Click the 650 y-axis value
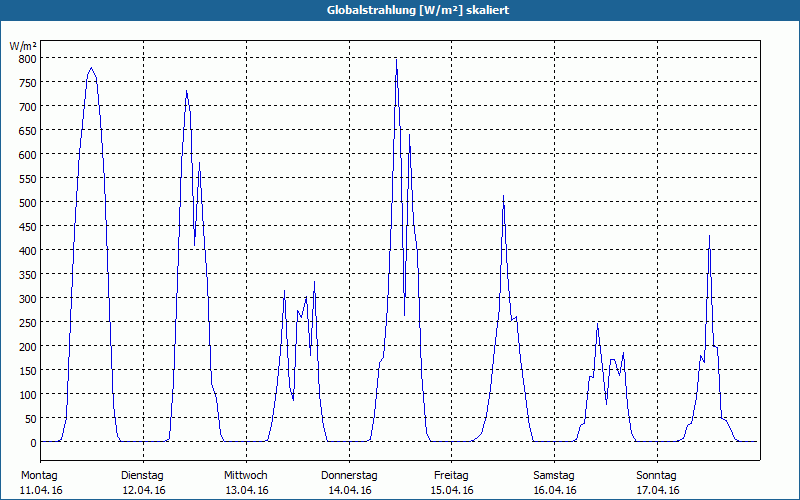 [27, 131]
